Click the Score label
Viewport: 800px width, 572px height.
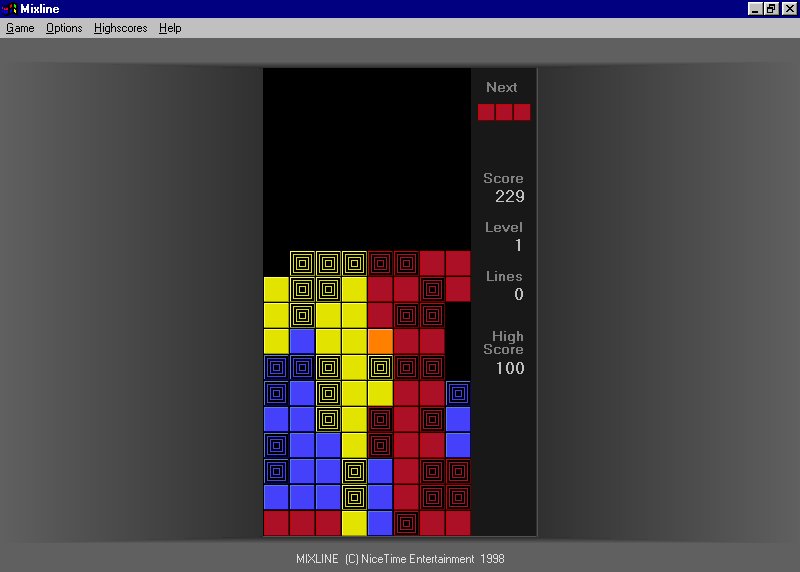[x=503, y=178]
